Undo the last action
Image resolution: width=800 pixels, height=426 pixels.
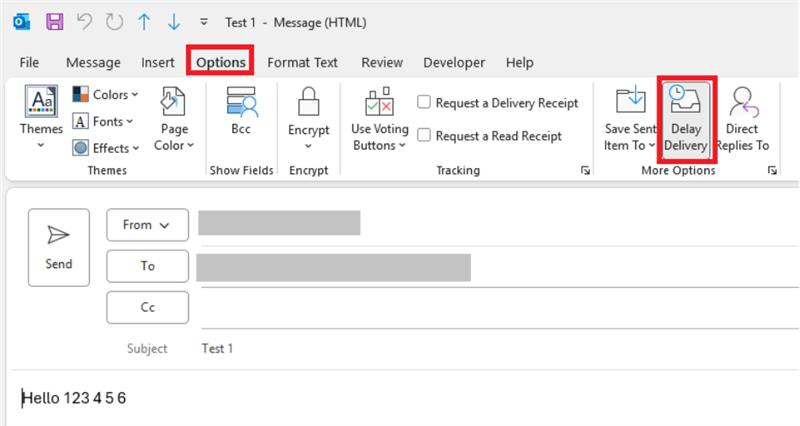point(84,22)
